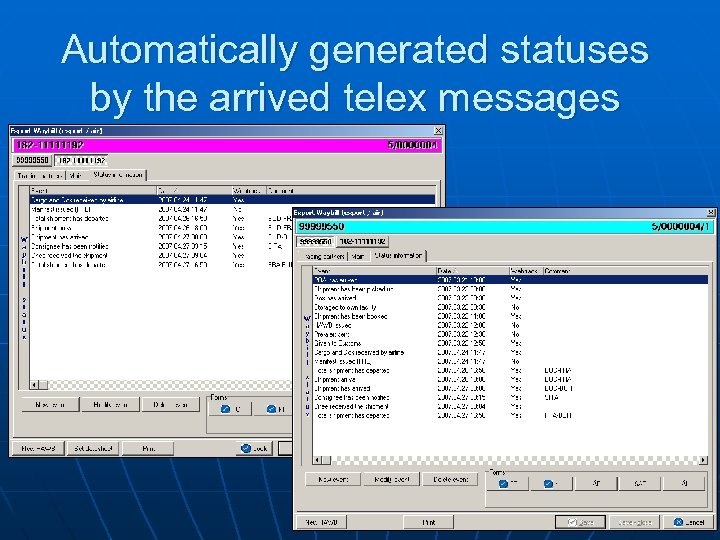
Task: Click fourth button in front window Forms group
Action: click(640, 483)
